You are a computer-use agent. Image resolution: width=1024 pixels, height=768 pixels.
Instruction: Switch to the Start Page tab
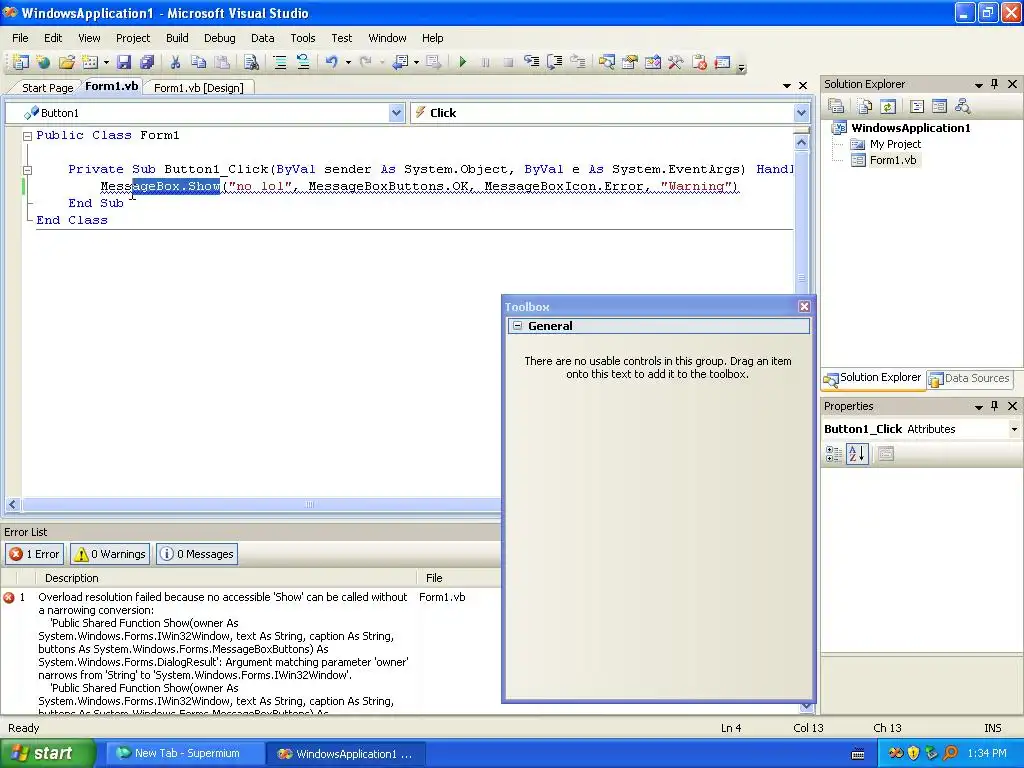(x=47, y=88)
